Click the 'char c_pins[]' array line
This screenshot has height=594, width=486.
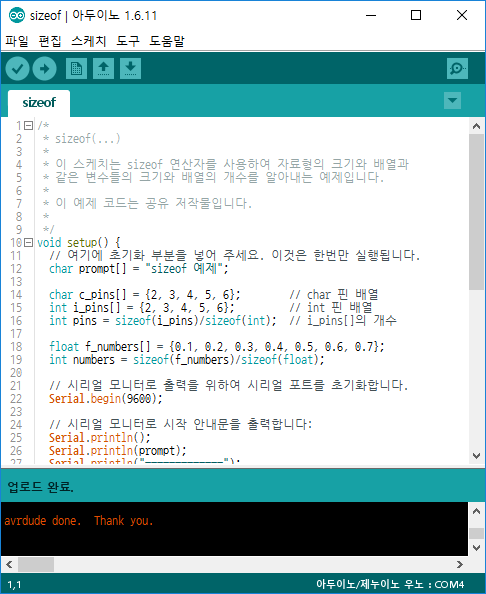(x=144, y=295)
